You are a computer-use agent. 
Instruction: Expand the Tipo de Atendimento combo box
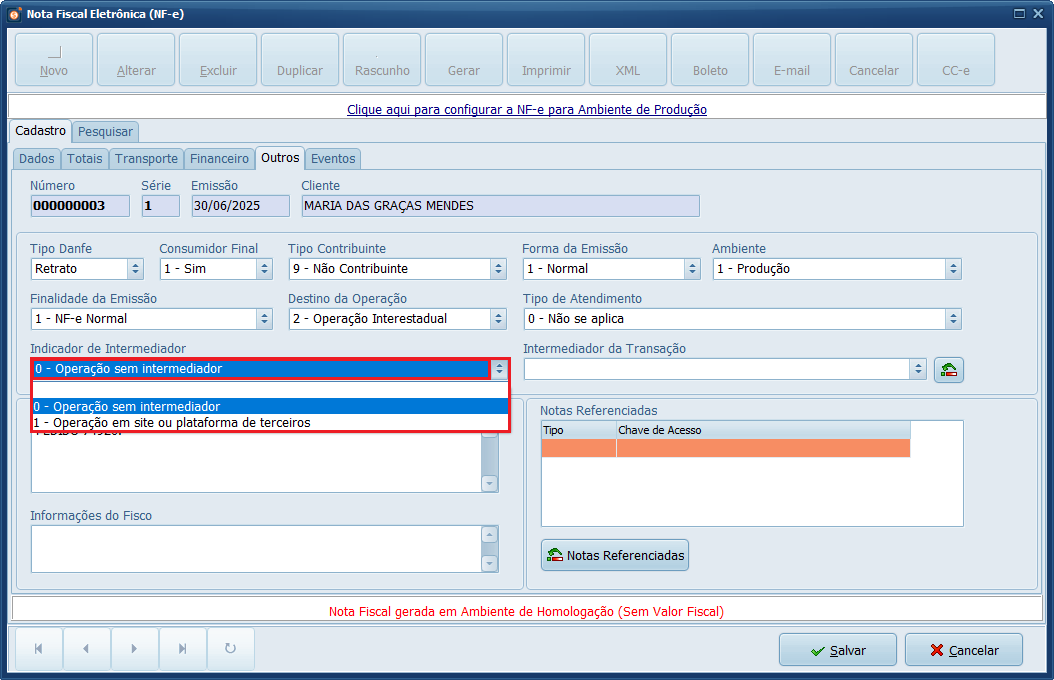953,319
